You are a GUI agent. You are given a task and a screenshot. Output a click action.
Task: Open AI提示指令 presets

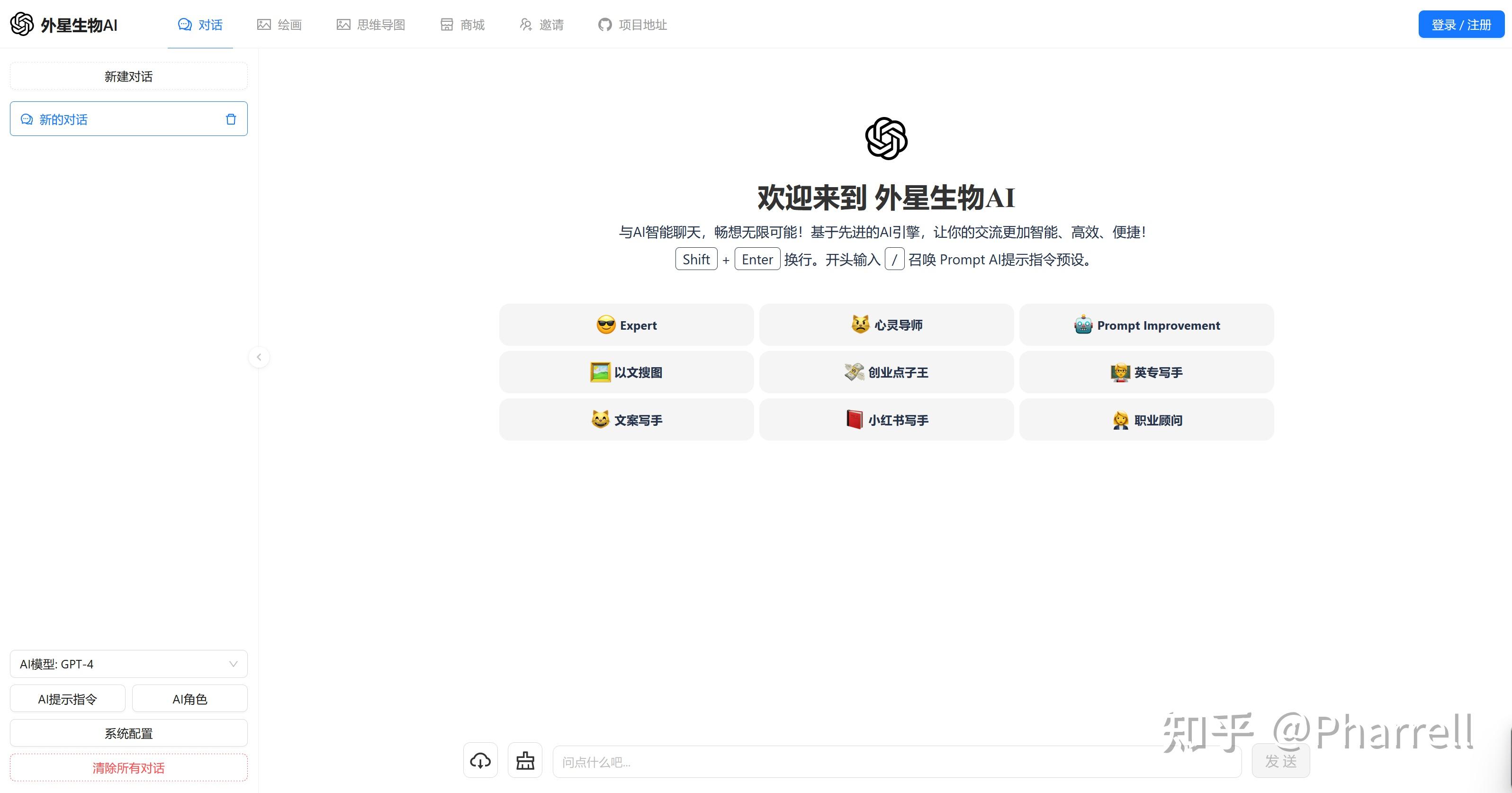point(67,699)
